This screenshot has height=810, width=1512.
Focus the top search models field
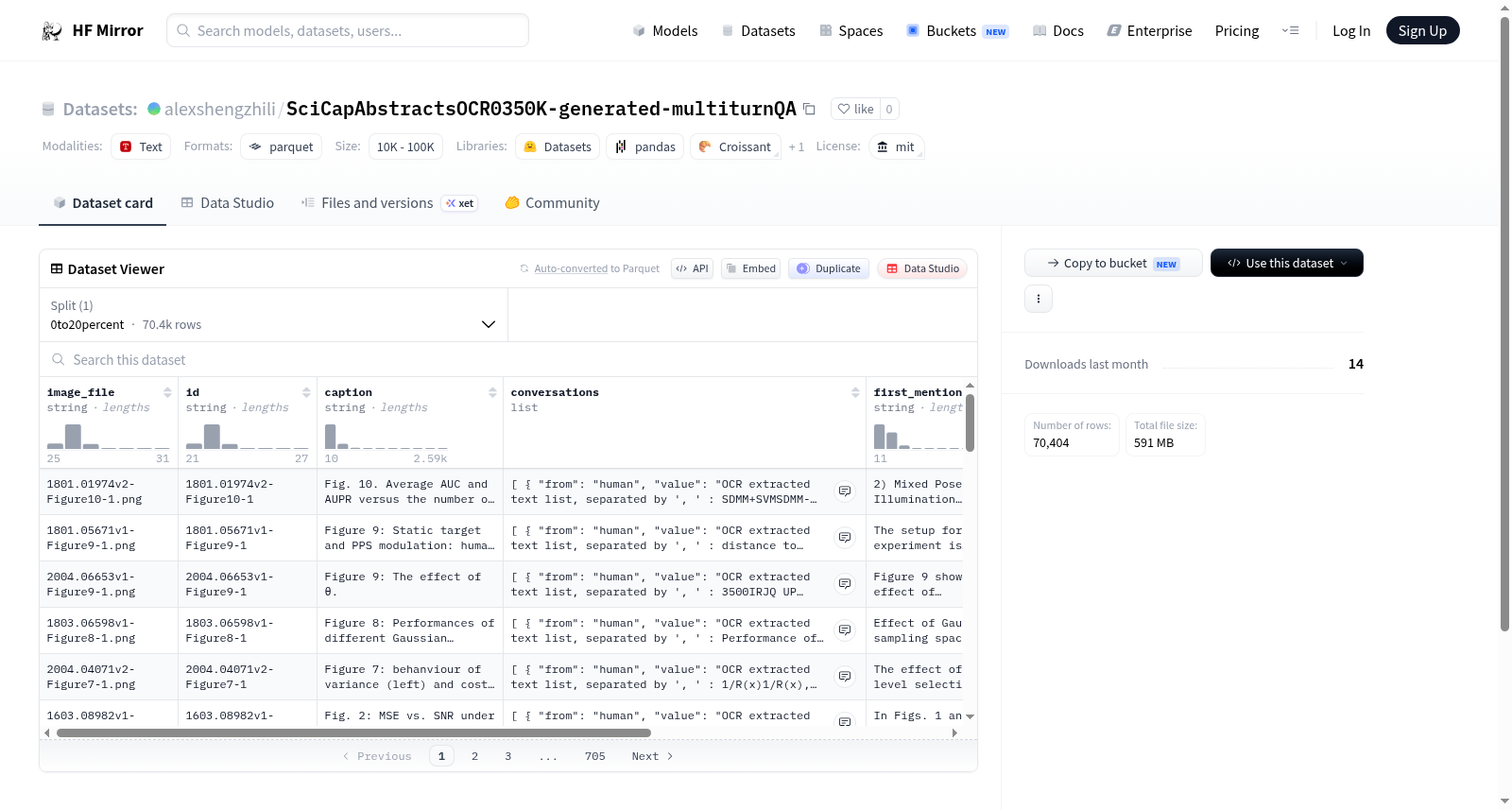point(348,30)
